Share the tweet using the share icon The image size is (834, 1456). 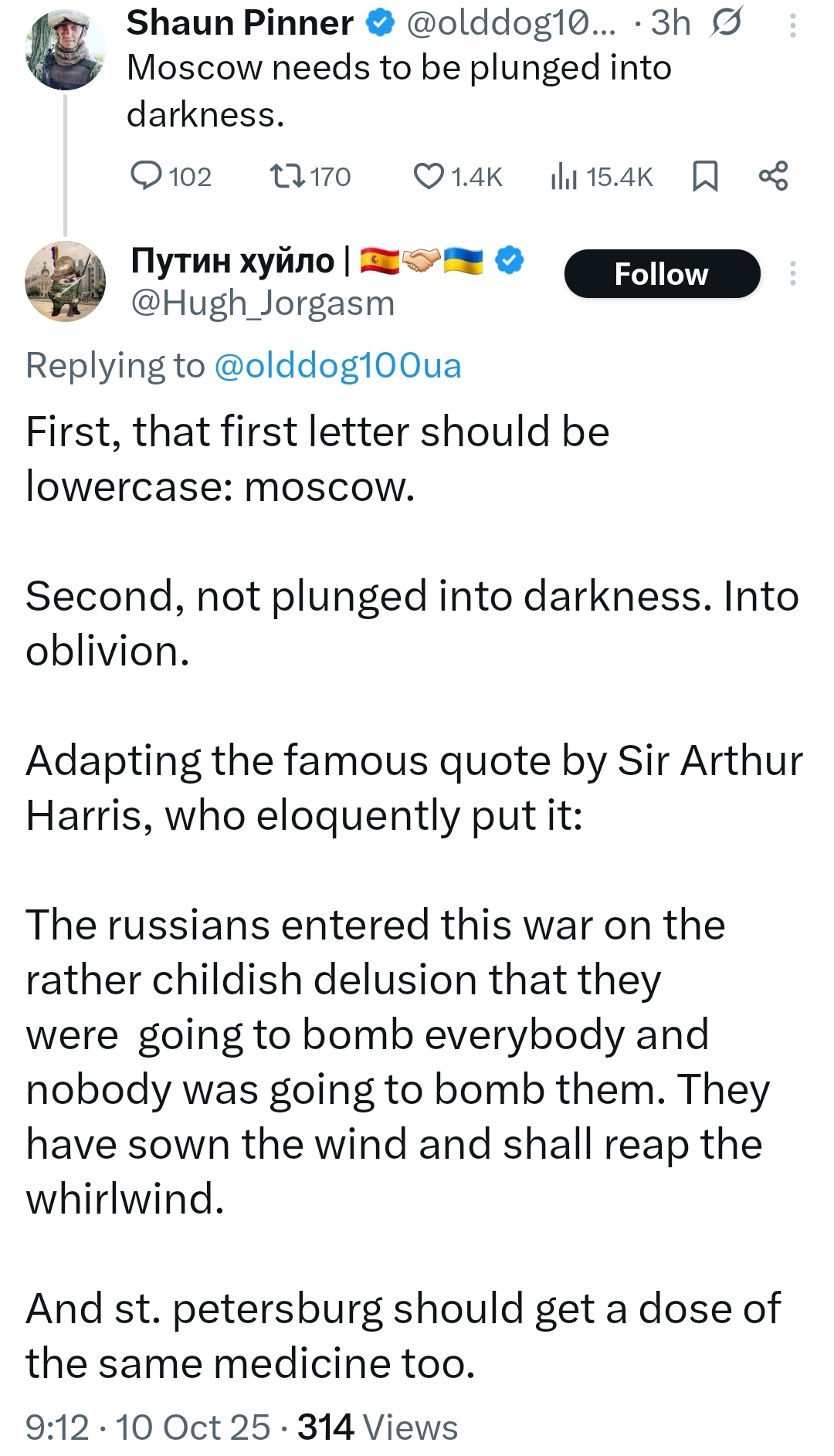point(774,176)
